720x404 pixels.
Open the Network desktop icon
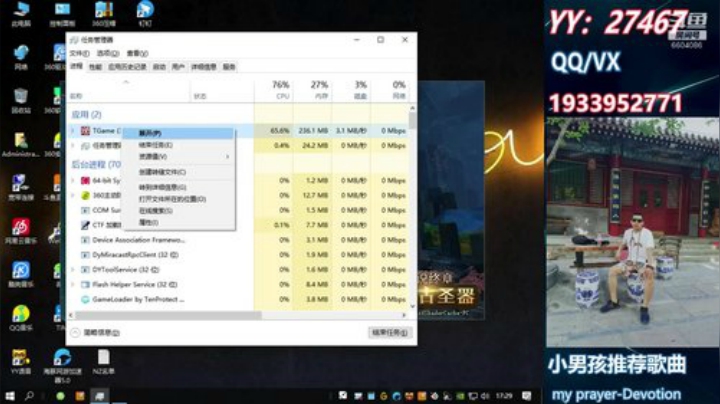pyautogui.click(x=21, y=57)
